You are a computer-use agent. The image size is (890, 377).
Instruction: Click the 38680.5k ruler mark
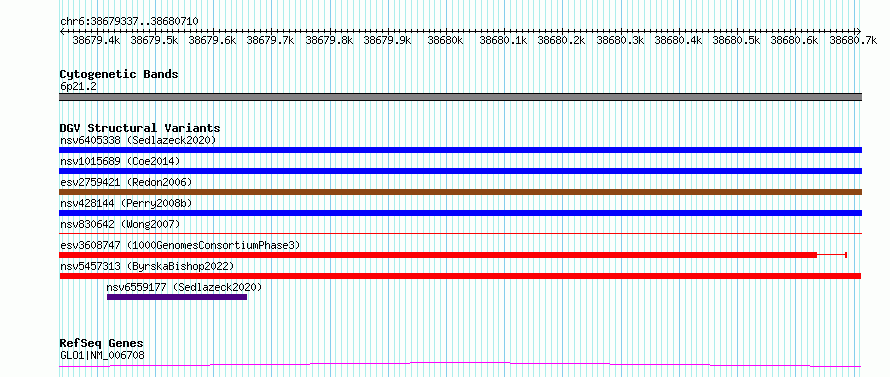[737, 40]
